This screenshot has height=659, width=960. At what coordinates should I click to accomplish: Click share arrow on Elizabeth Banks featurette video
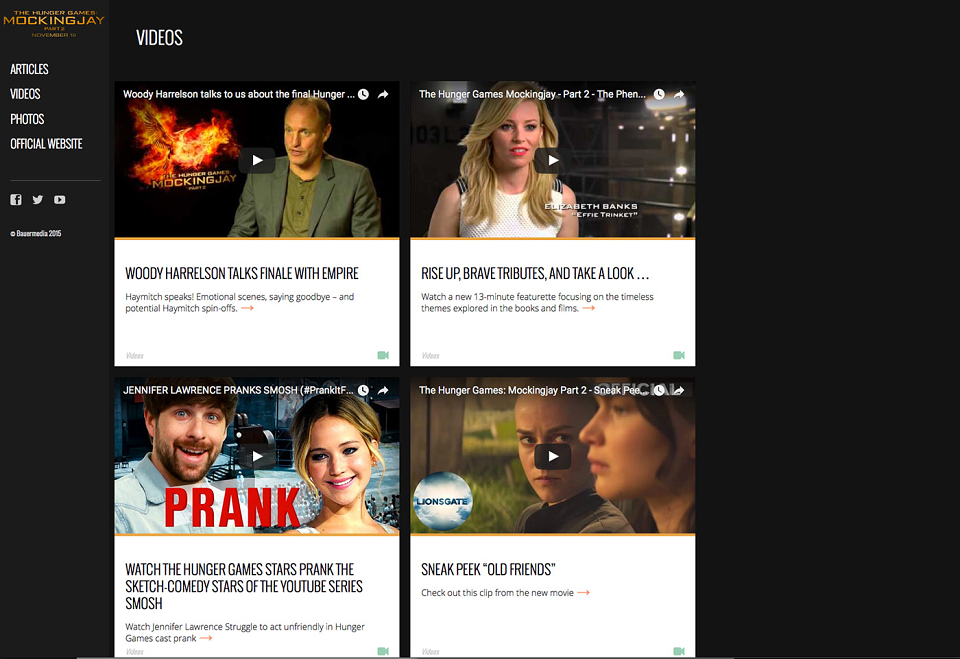(x=679, y=94)
